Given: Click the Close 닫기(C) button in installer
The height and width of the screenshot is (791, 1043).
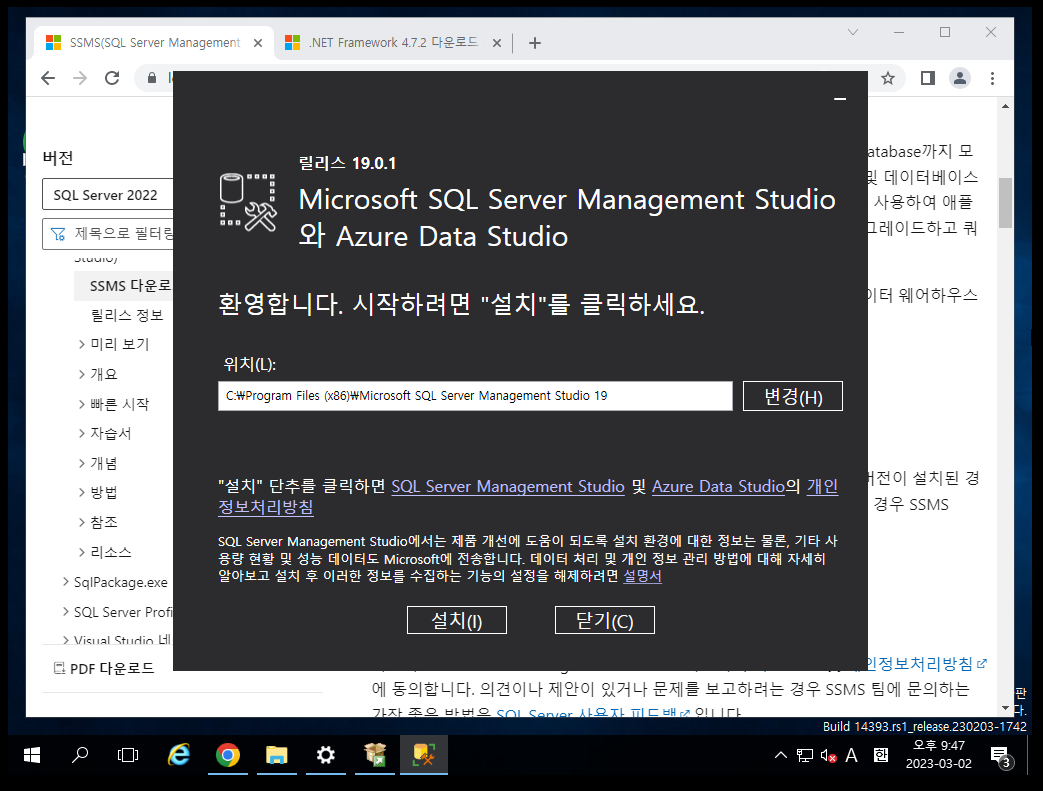Looking at the screenshot, I should click(x=605, y=620).
